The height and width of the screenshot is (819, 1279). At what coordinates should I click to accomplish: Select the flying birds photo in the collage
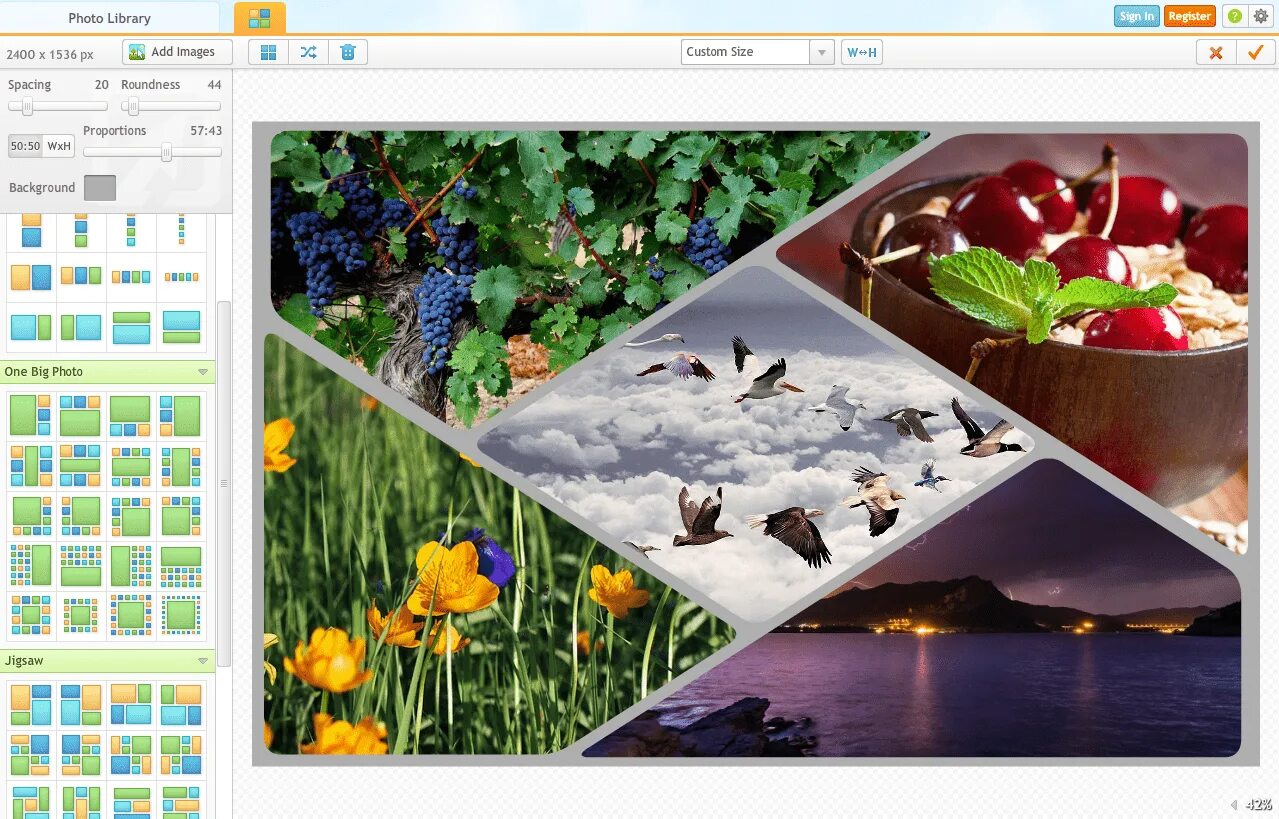755,445
